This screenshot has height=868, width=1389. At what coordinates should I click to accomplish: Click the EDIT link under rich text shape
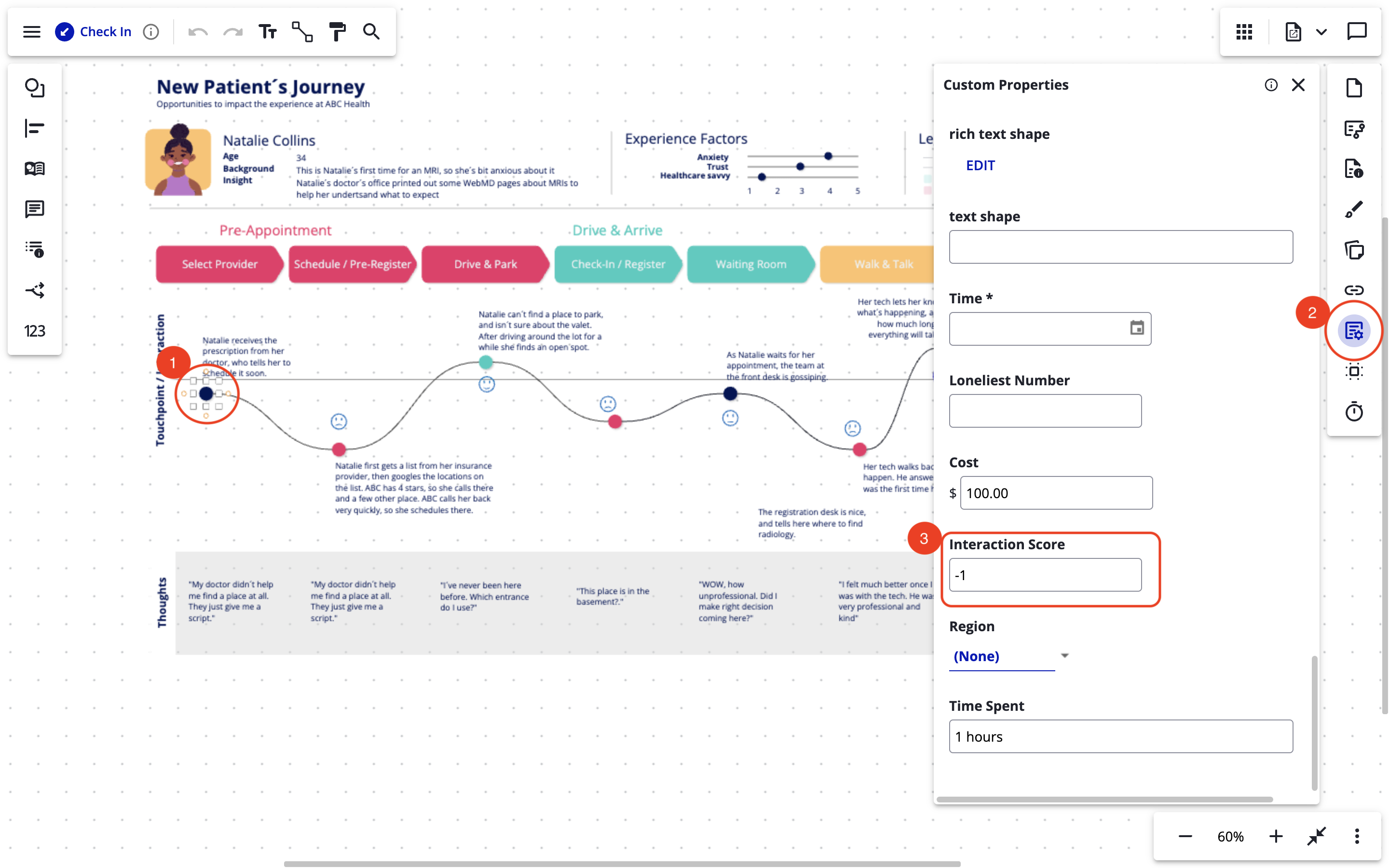980,165
